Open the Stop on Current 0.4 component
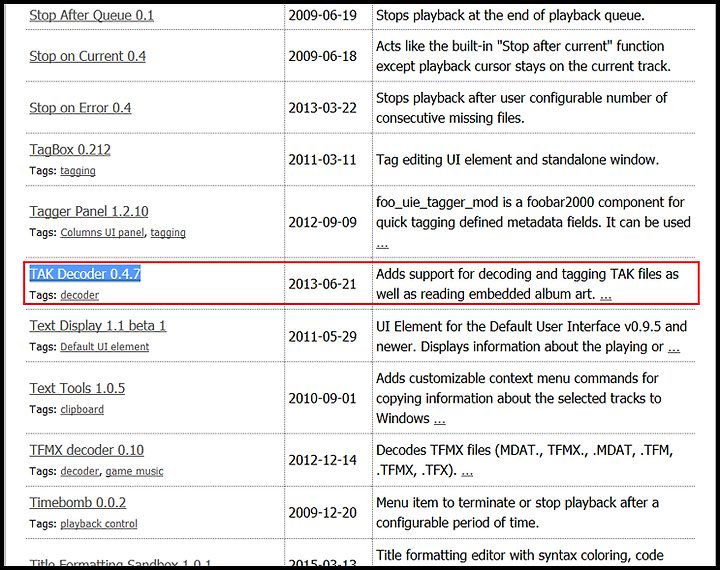 [88, 56]
